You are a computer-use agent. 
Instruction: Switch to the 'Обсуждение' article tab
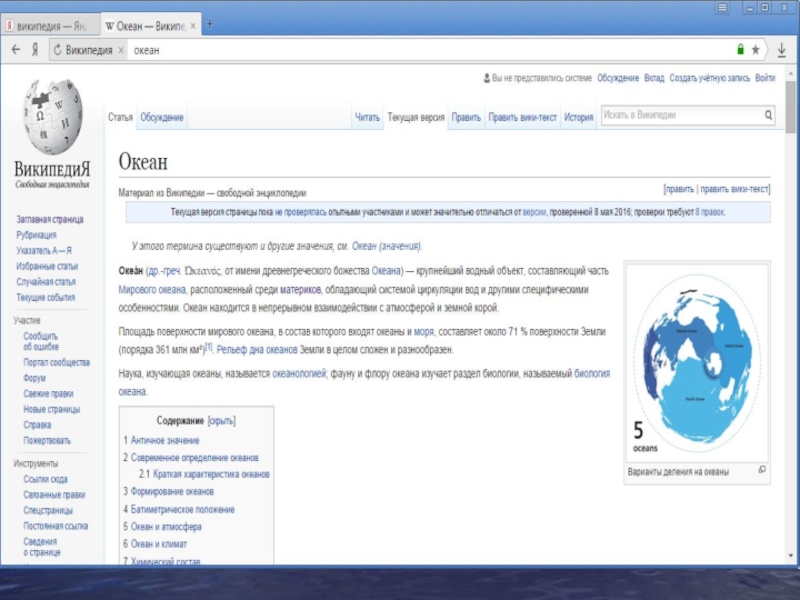click(162, 117)
